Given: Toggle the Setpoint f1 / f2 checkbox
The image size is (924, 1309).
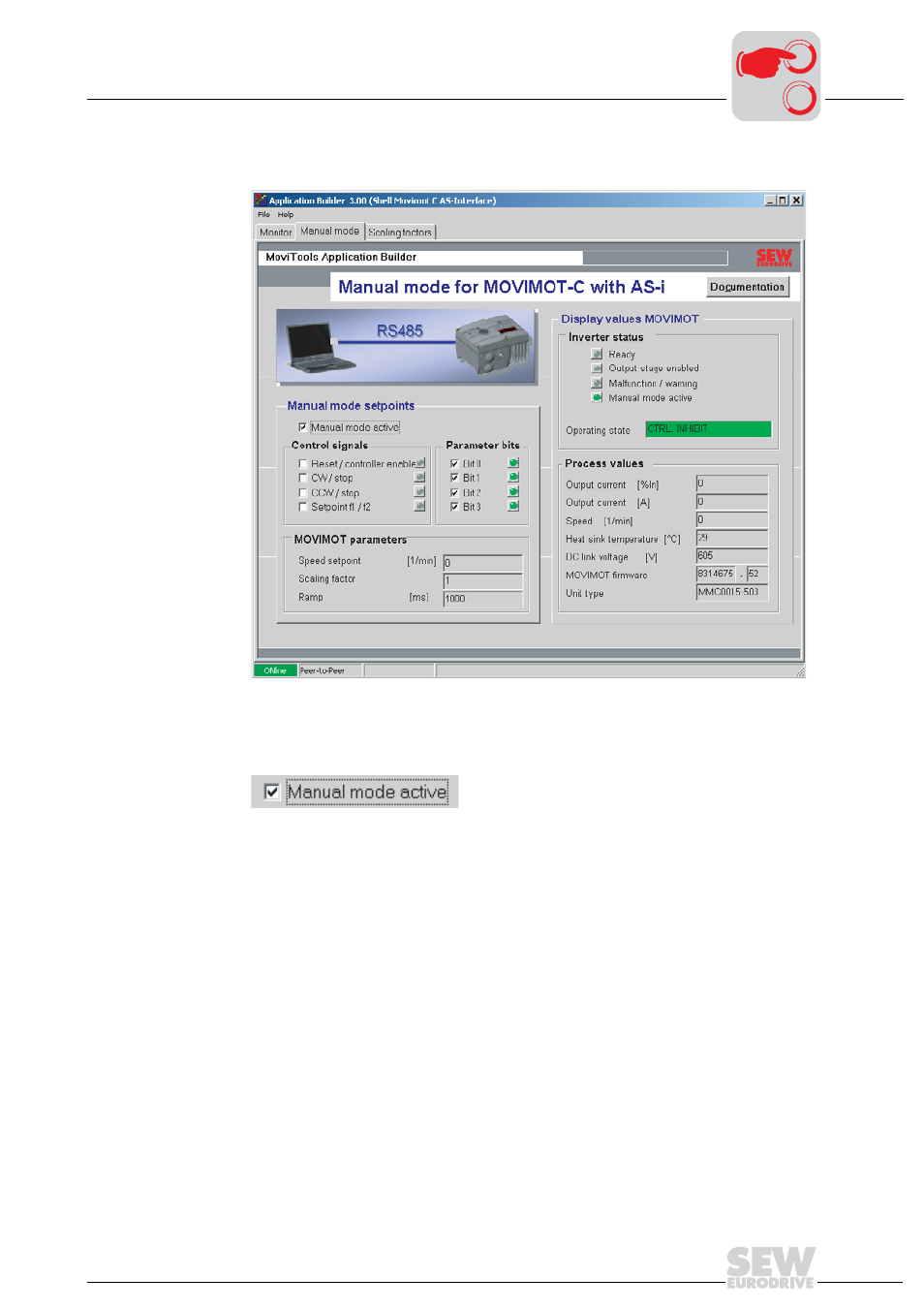Looking at the screenshot, I should coord(303,507).
